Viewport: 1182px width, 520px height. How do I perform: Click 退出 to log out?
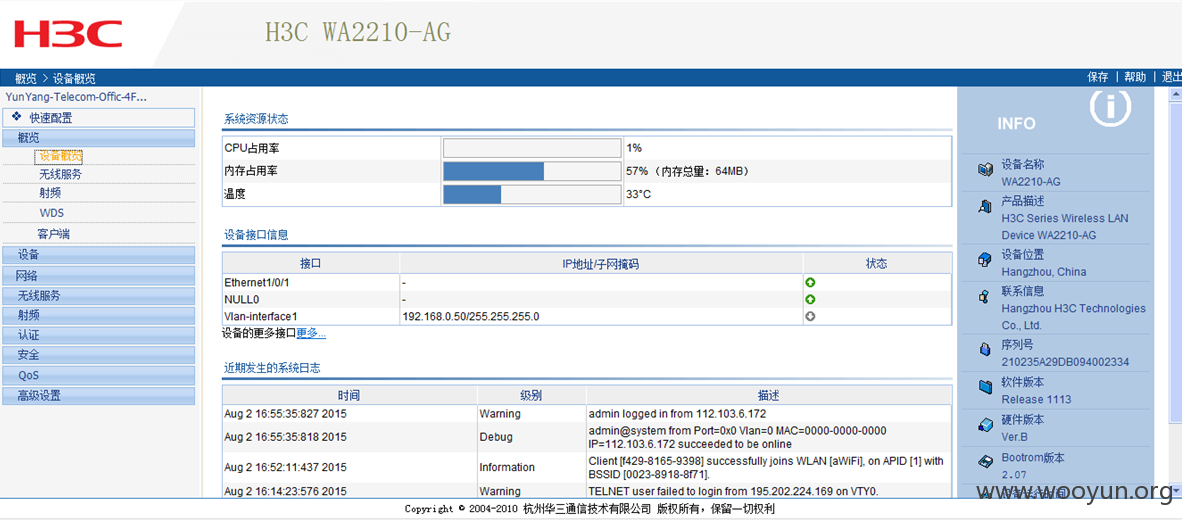coord(1171,77)
